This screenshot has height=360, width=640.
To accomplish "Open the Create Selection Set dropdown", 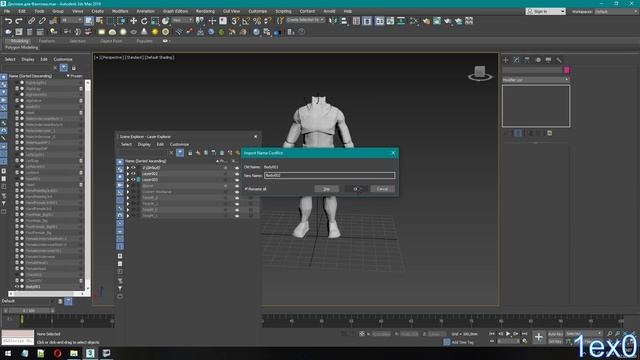I will coord(305,20).
